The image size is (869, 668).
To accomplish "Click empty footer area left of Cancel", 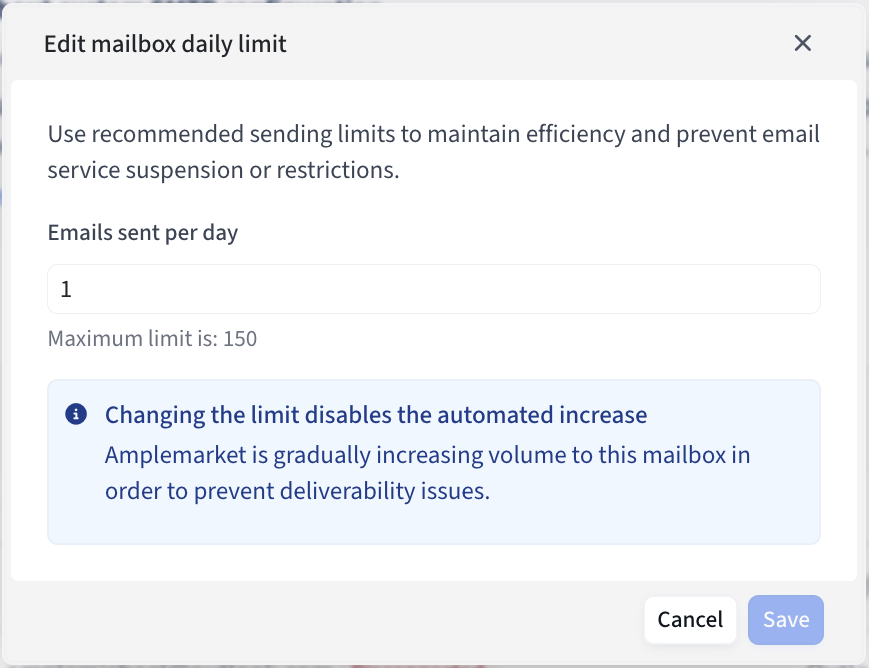I will 330,620.
